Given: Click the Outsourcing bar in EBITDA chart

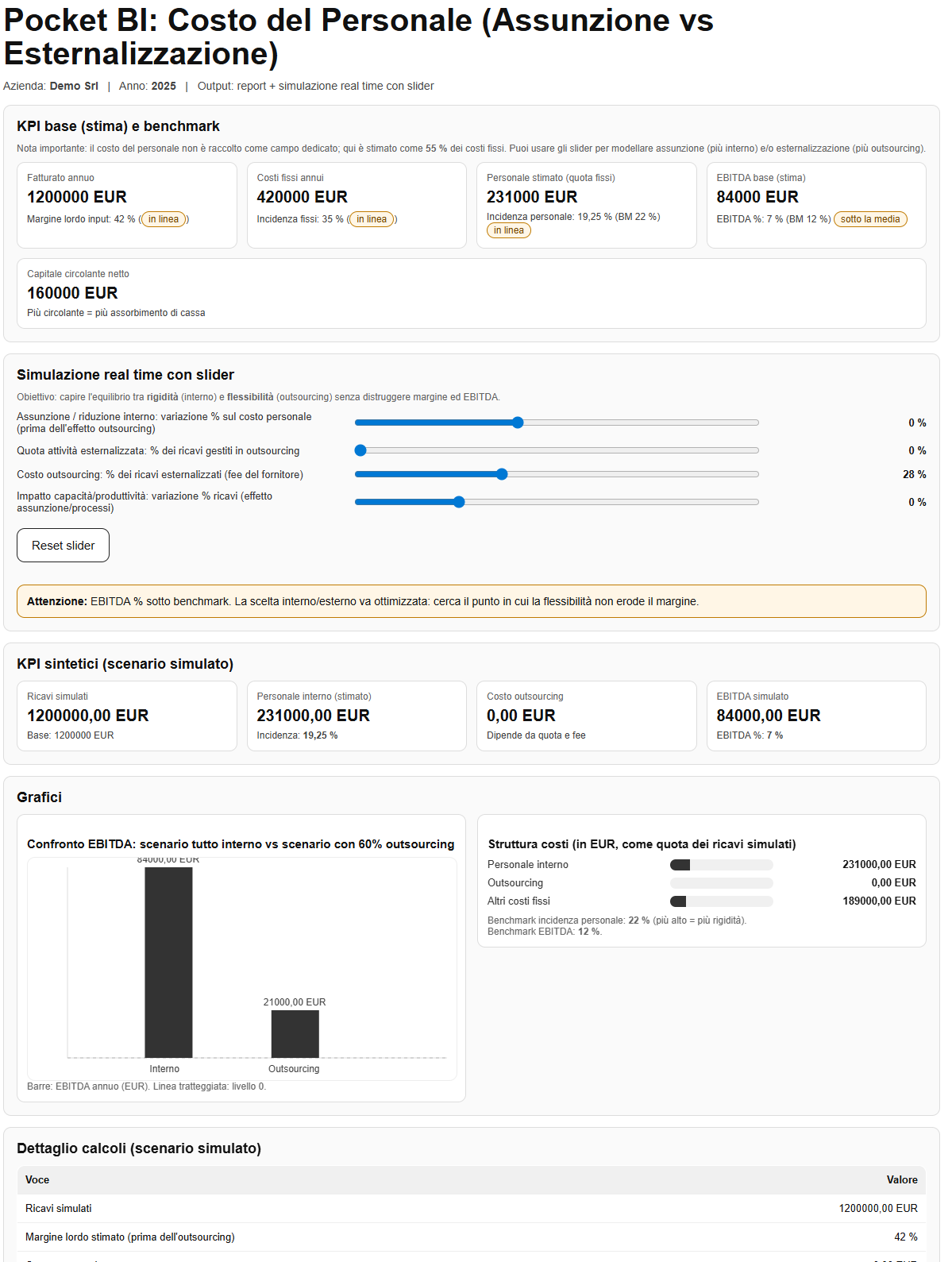Looking at the screenshot, I should tap(295, 1033).
